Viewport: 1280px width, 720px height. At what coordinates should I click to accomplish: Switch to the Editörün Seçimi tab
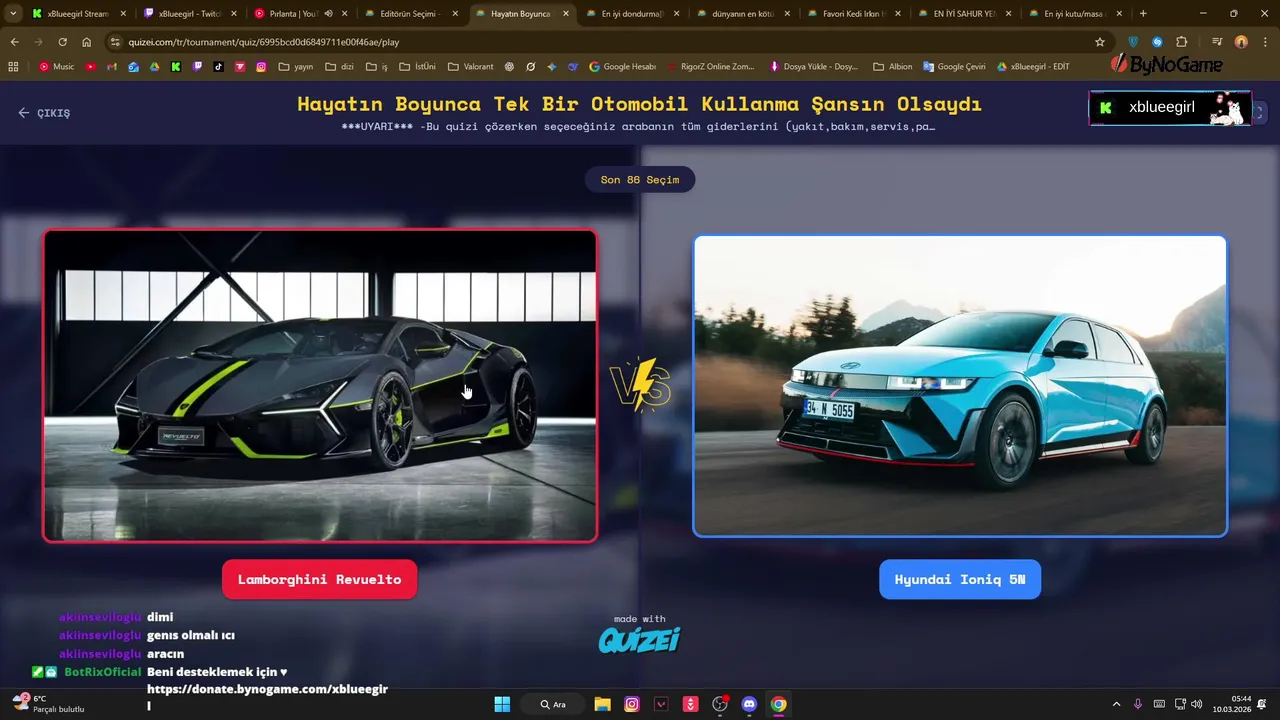411,14
